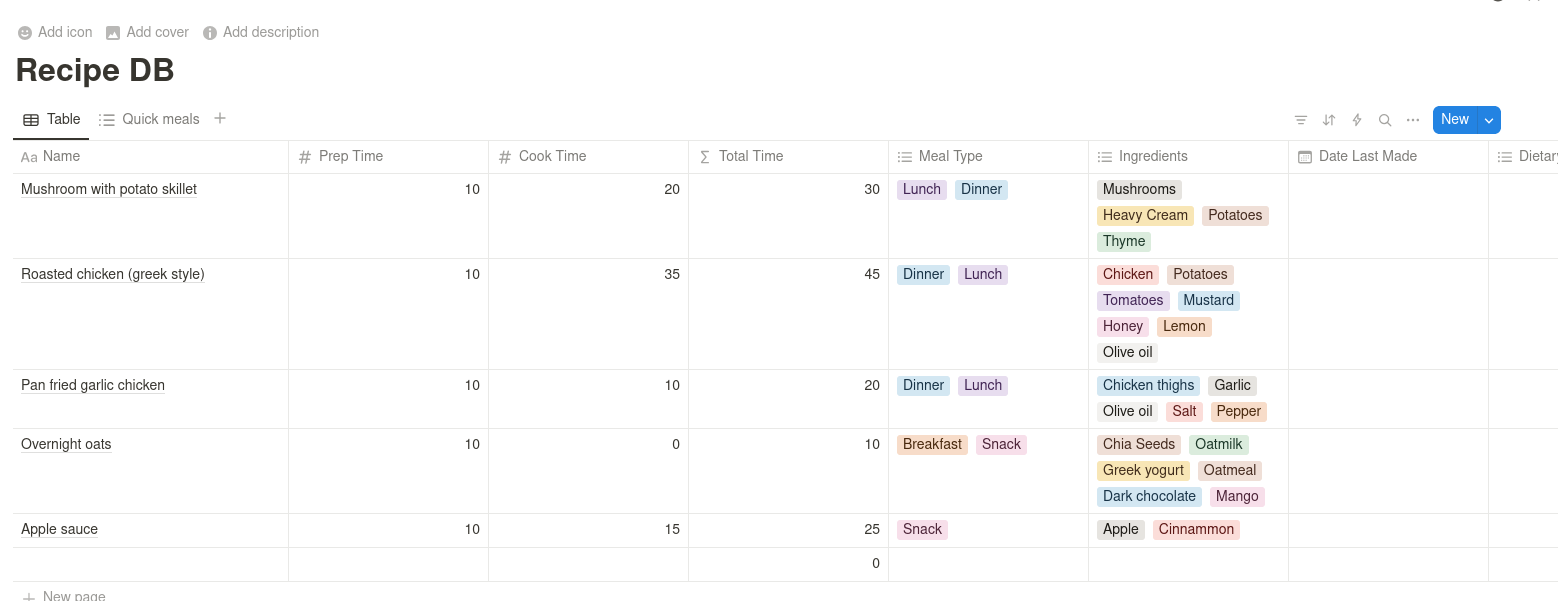This screenshot has height=601, width=1558.
Task: Open the Roasted chicken (greek style) page
Action: click(x=112, y=274)
